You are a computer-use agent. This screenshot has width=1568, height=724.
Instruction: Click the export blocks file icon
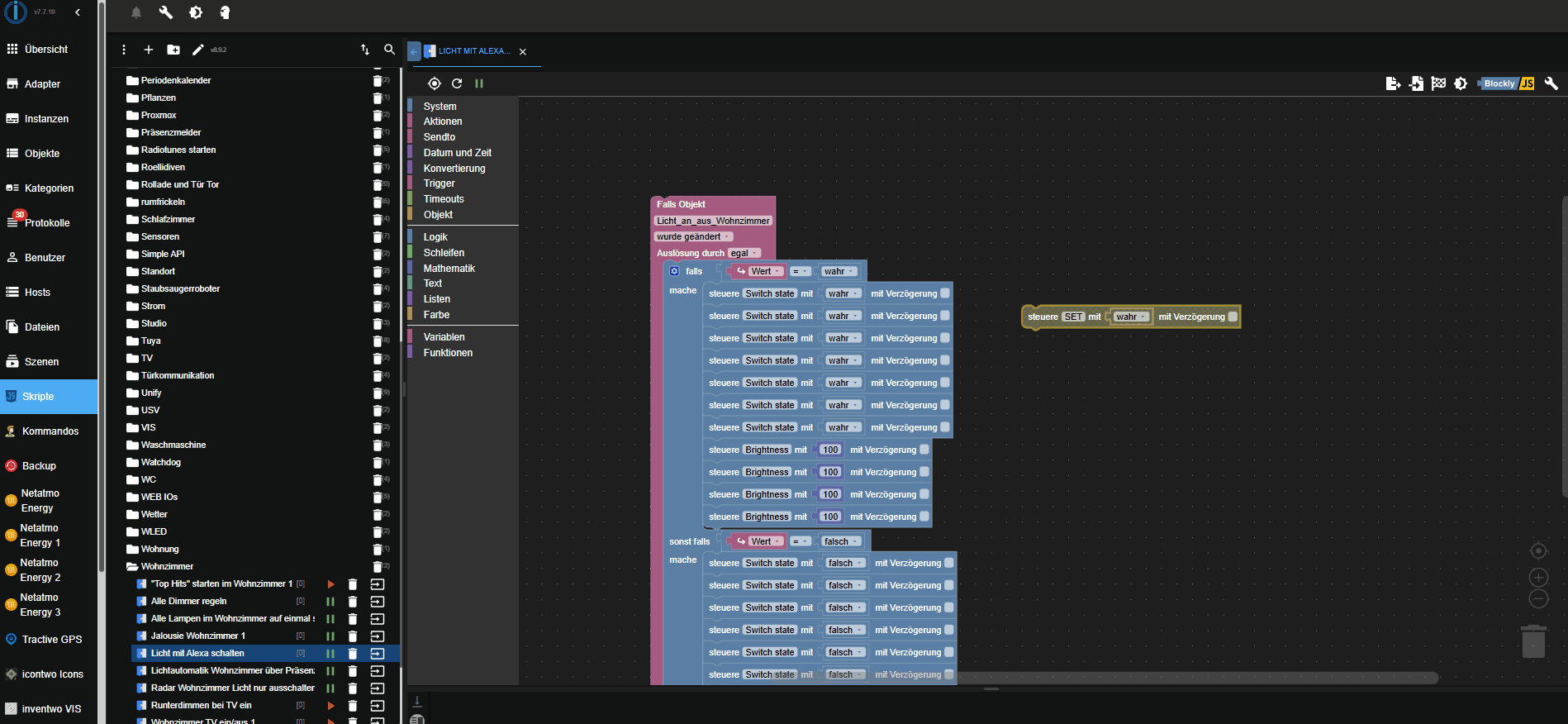coord(1393,83)
